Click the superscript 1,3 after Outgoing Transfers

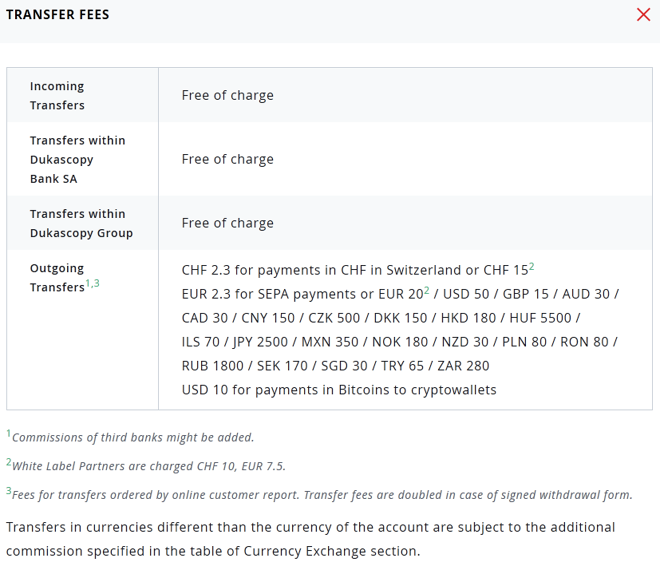[x=93, y=283]
